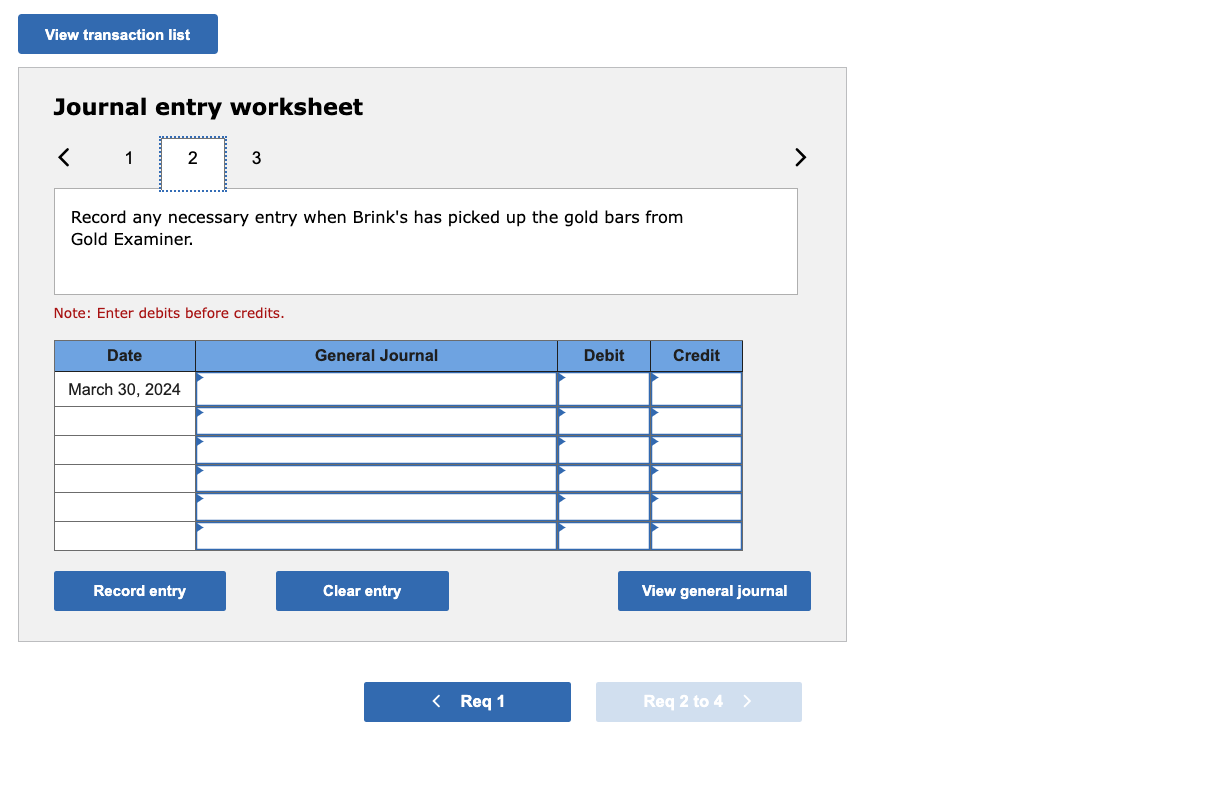Open the View general journal
The height and width of the screenshot is (812, 1228).
(x=714, y=590)
